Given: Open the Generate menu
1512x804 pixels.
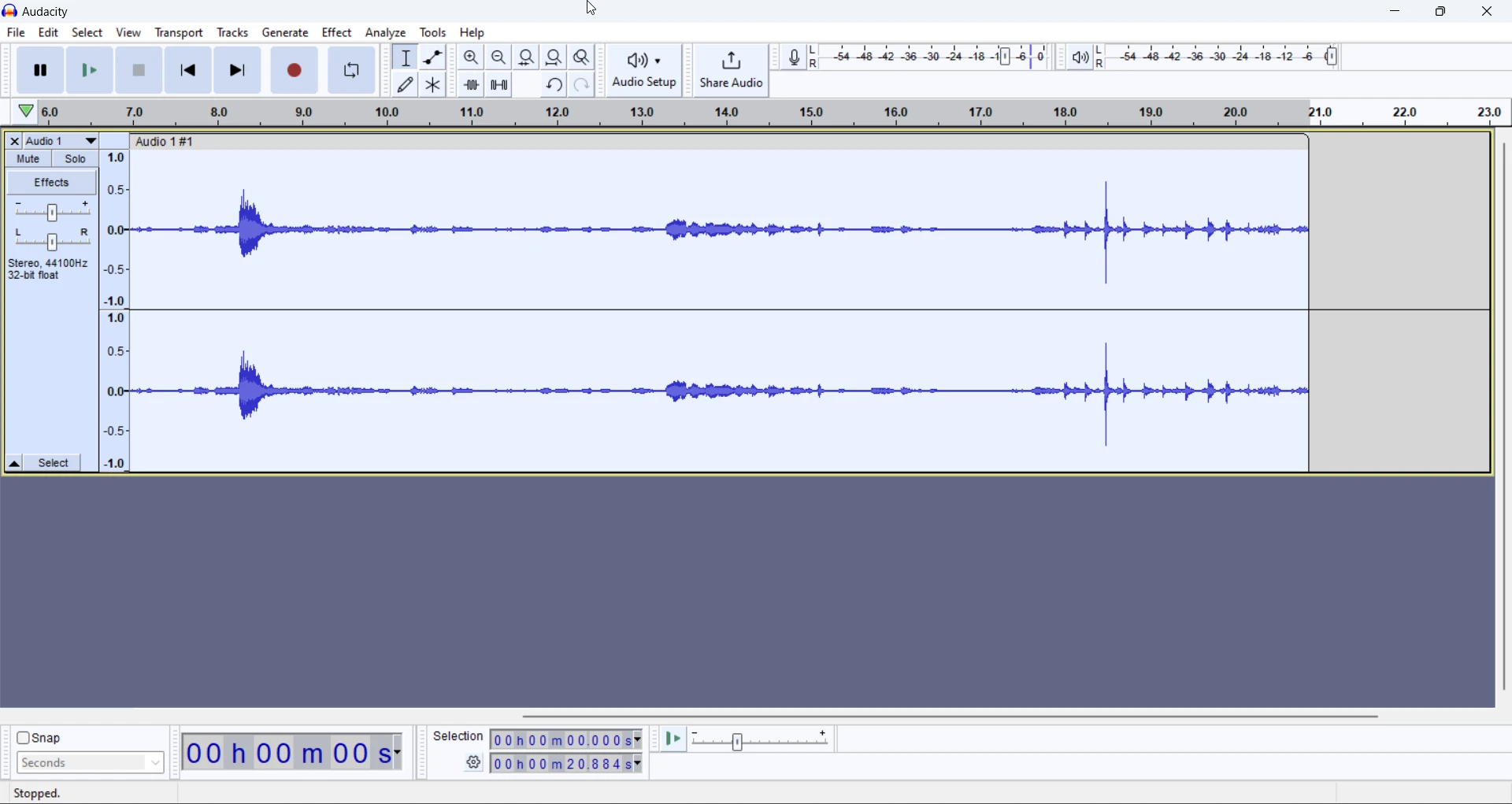Looking at the screenshot, I should [285, 33].
